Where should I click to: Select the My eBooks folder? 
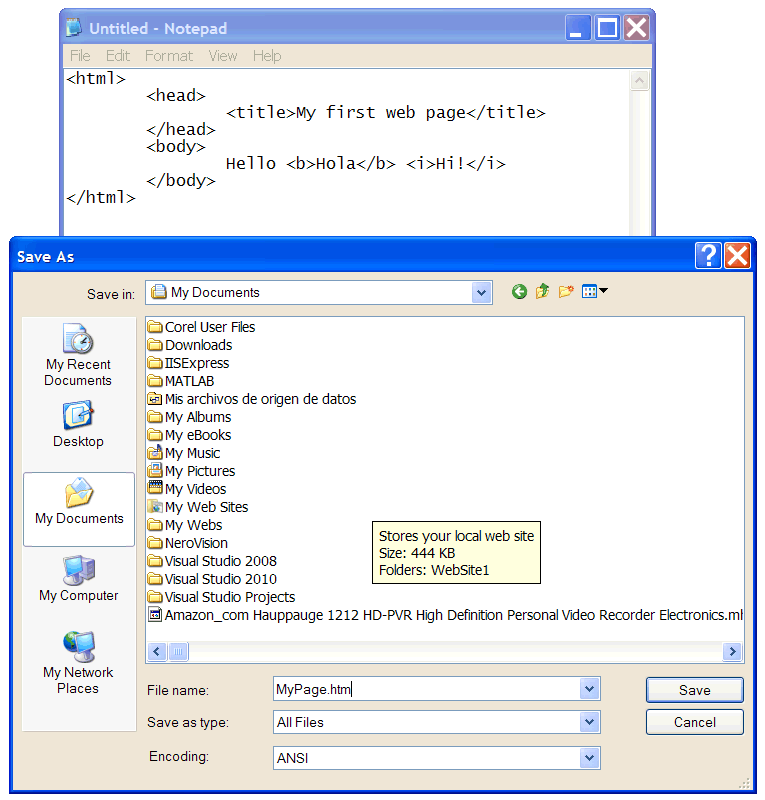pos(189,435)
